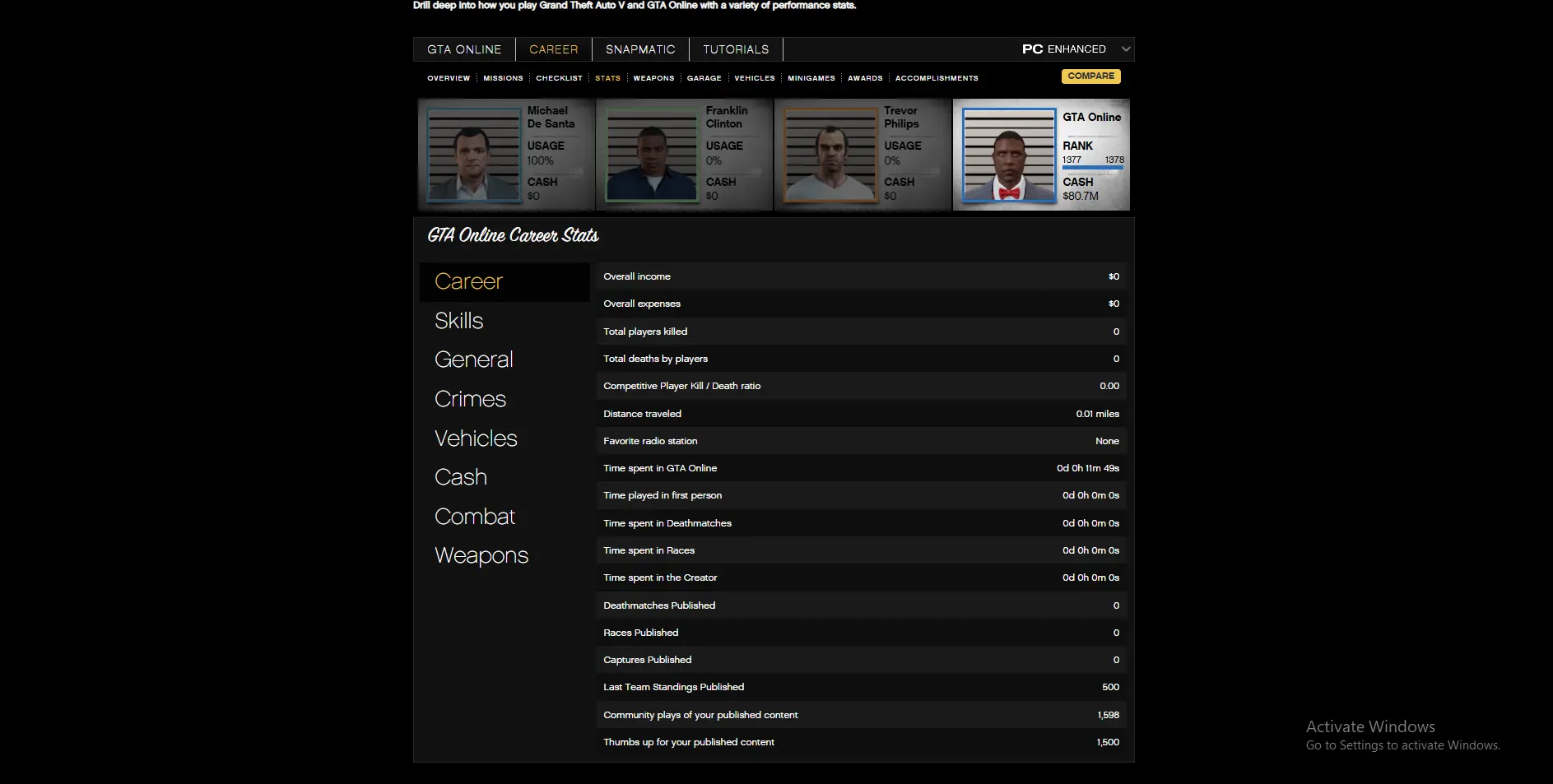The image size is (1553, 784).
Task: Click the 'Total players killed' row
Action: coord(861,332)
